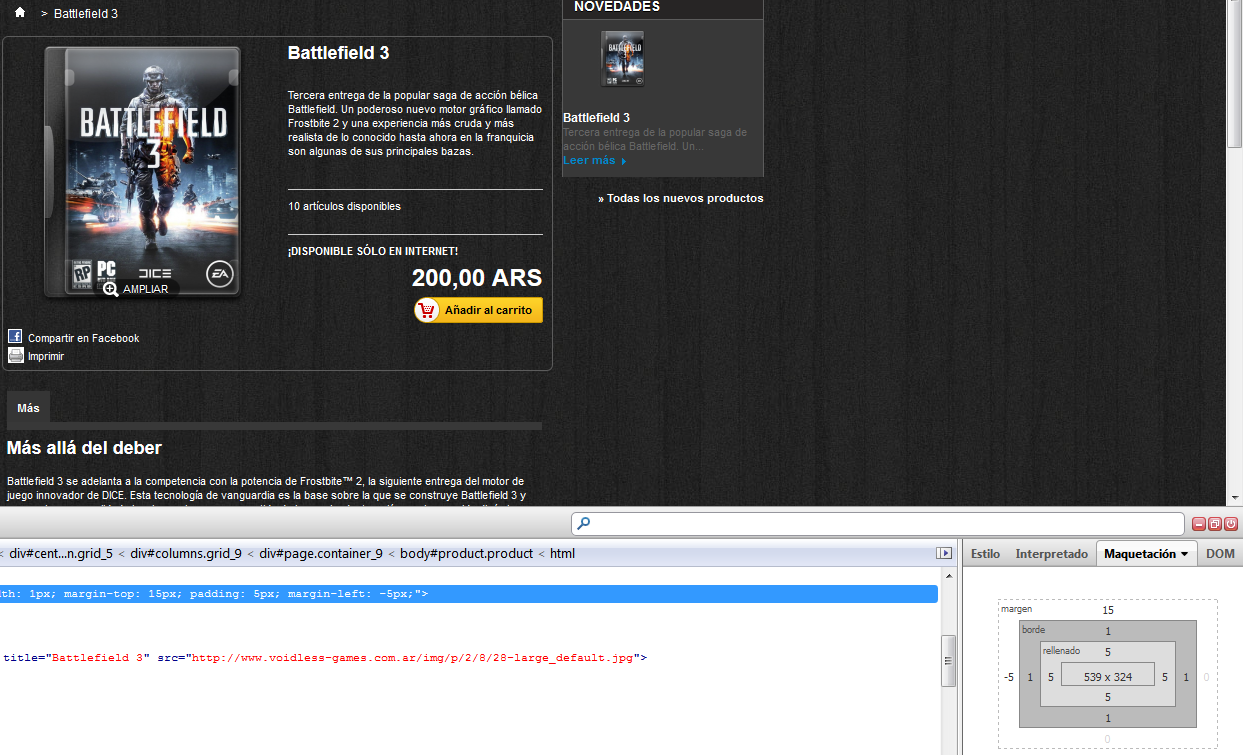
Task: Select html in element path
Action: click(x=562, y=553)
